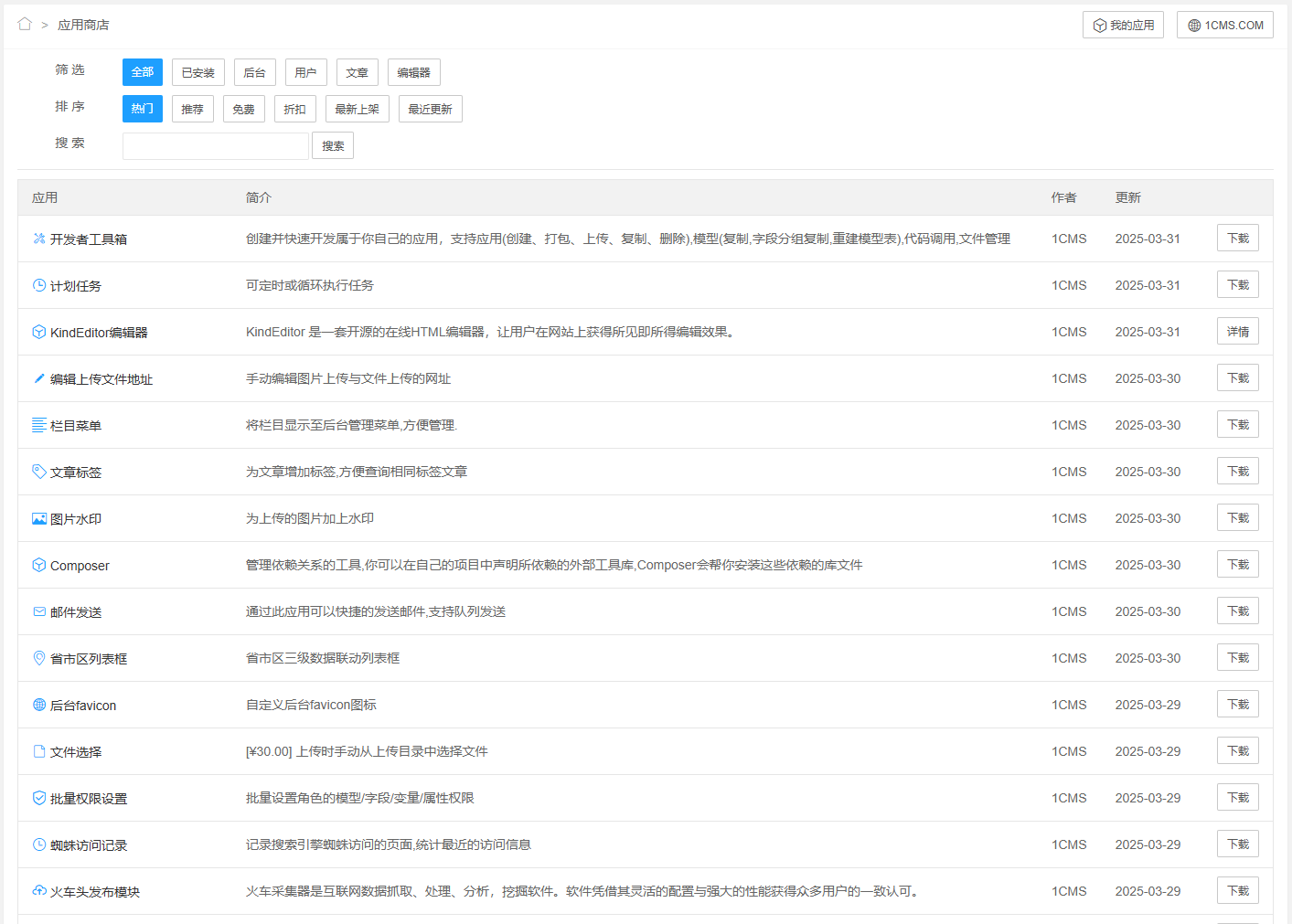Focus the app search input field

click(216, 146)
